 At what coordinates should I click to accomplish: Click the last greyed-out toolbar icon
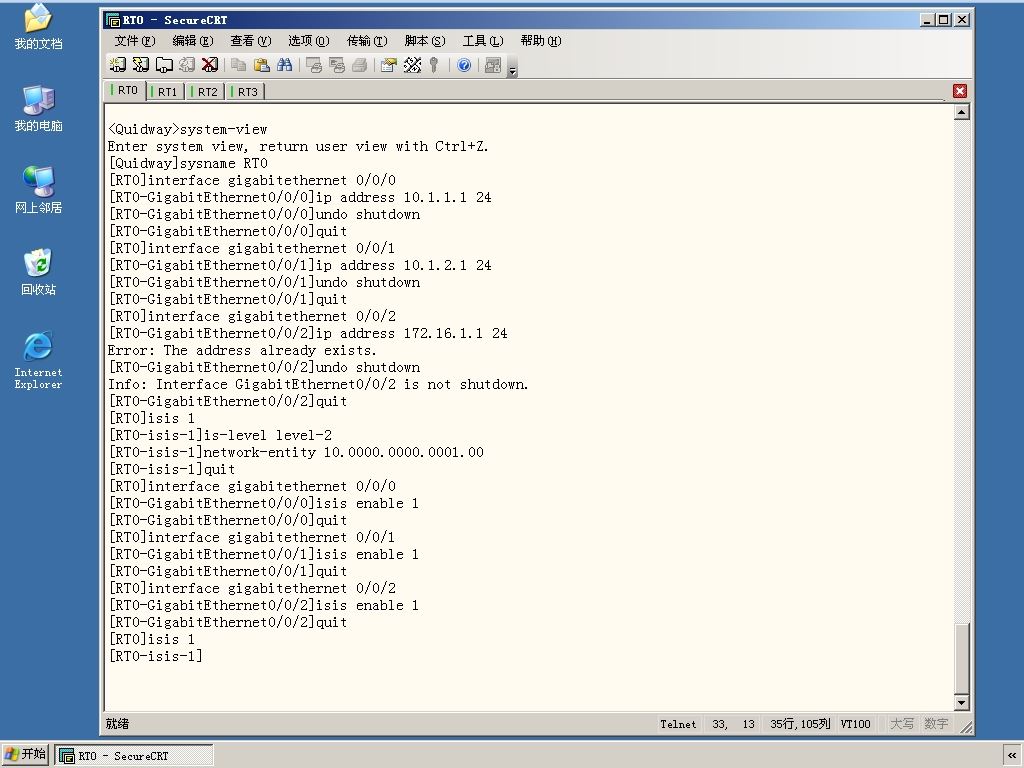493,65
